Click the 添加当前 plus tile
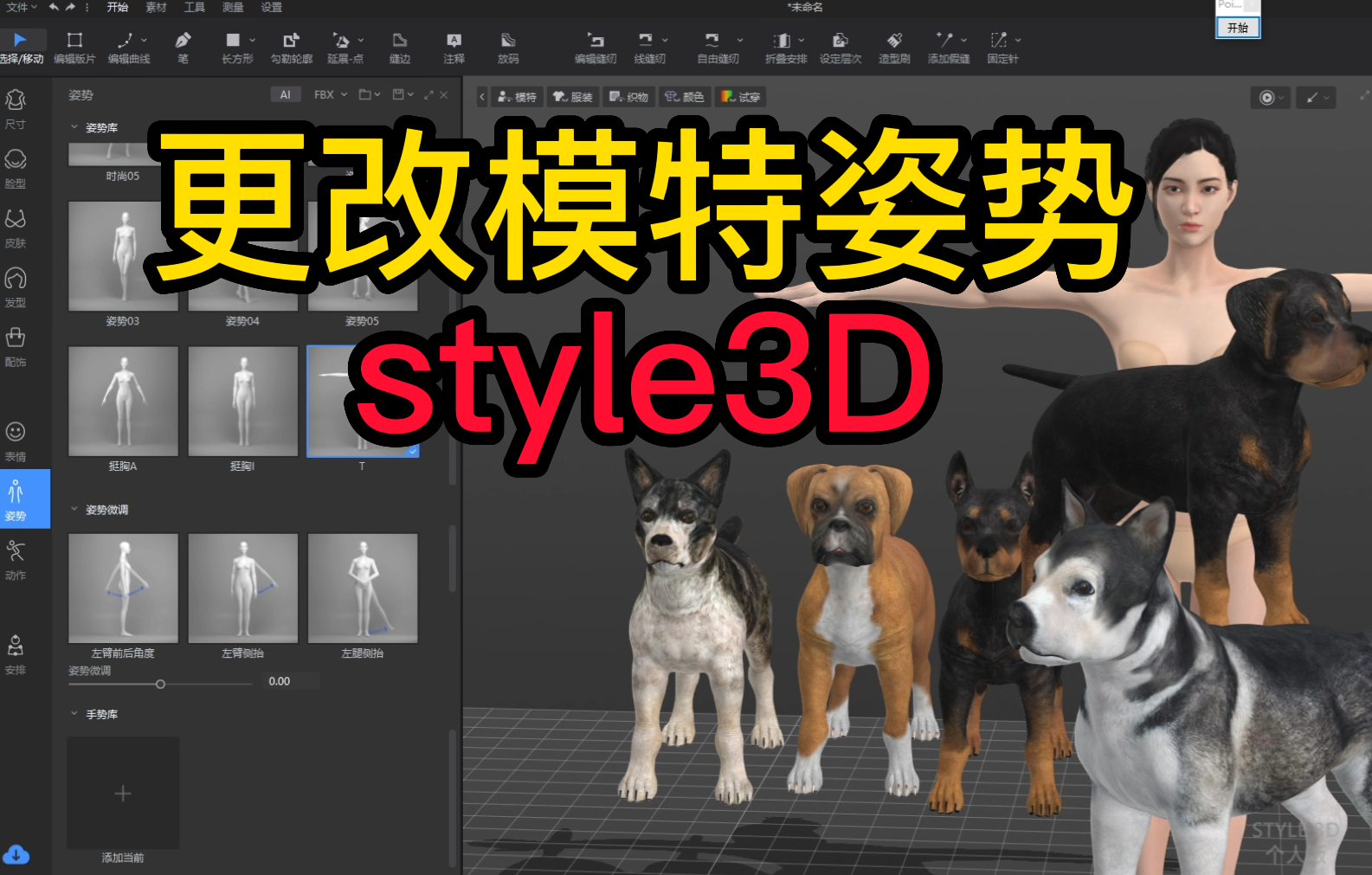The width and height of the screenshot is (1372, 875). (x=123, y=793)
